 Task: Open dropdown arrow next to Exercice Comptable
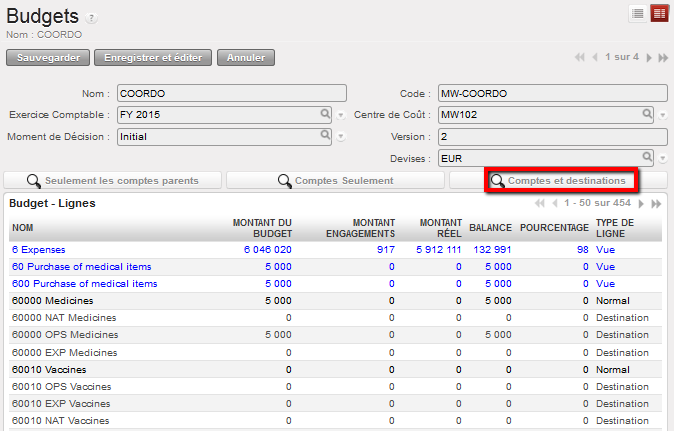tap(341, 115)
